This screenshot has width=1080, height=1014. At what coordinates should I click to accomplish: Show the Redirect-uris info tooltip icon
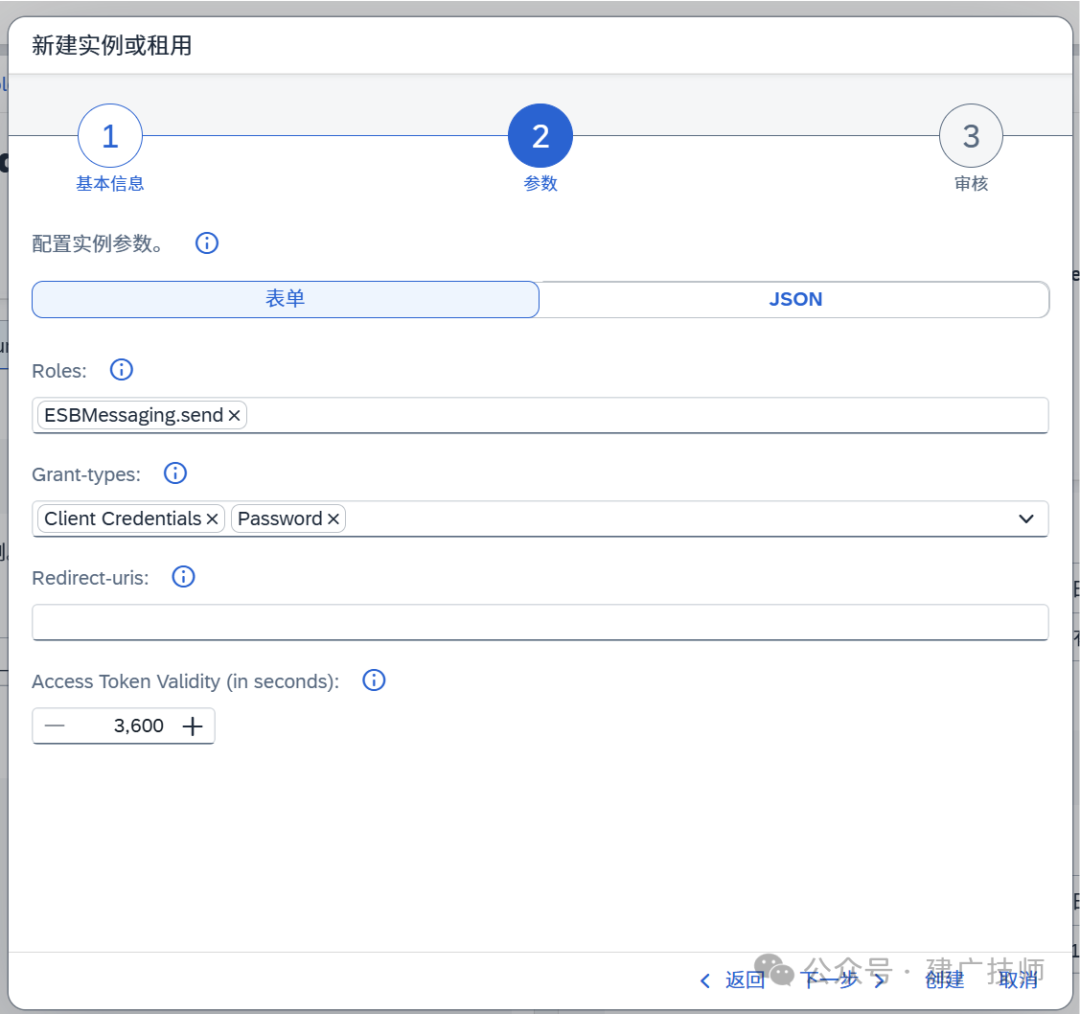[183, 577]
